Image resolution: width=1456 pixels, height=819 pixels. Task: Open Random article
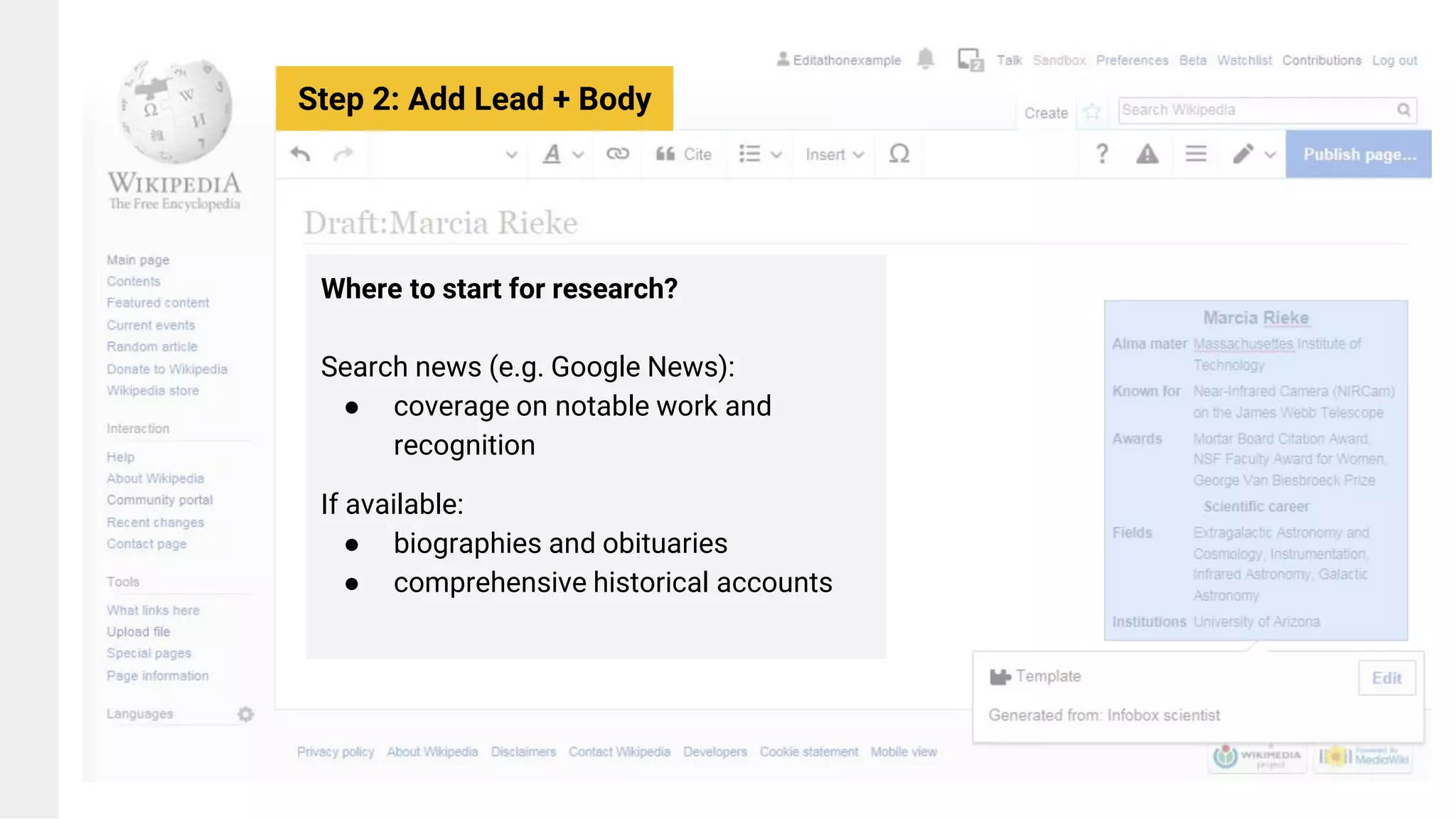click(152, 347)
